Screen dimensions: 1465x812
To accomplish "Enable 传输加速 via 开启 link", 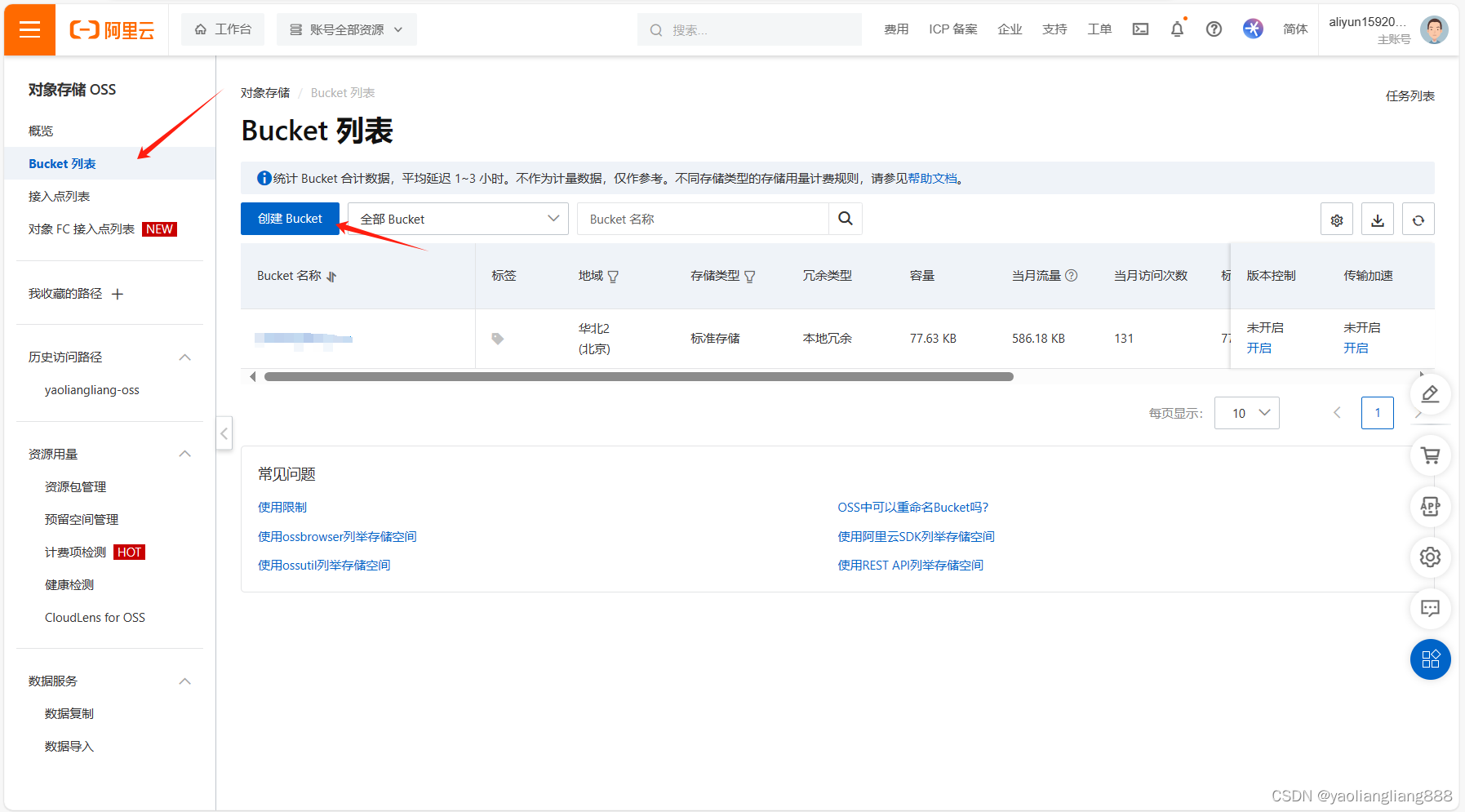I will coord(1356,348).
